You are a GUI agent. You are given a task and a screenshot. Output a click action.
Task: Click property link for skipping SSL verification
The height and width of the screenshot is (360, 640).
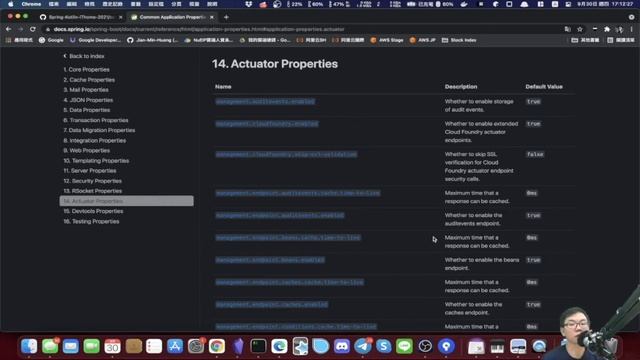click(x=286, y=154)
